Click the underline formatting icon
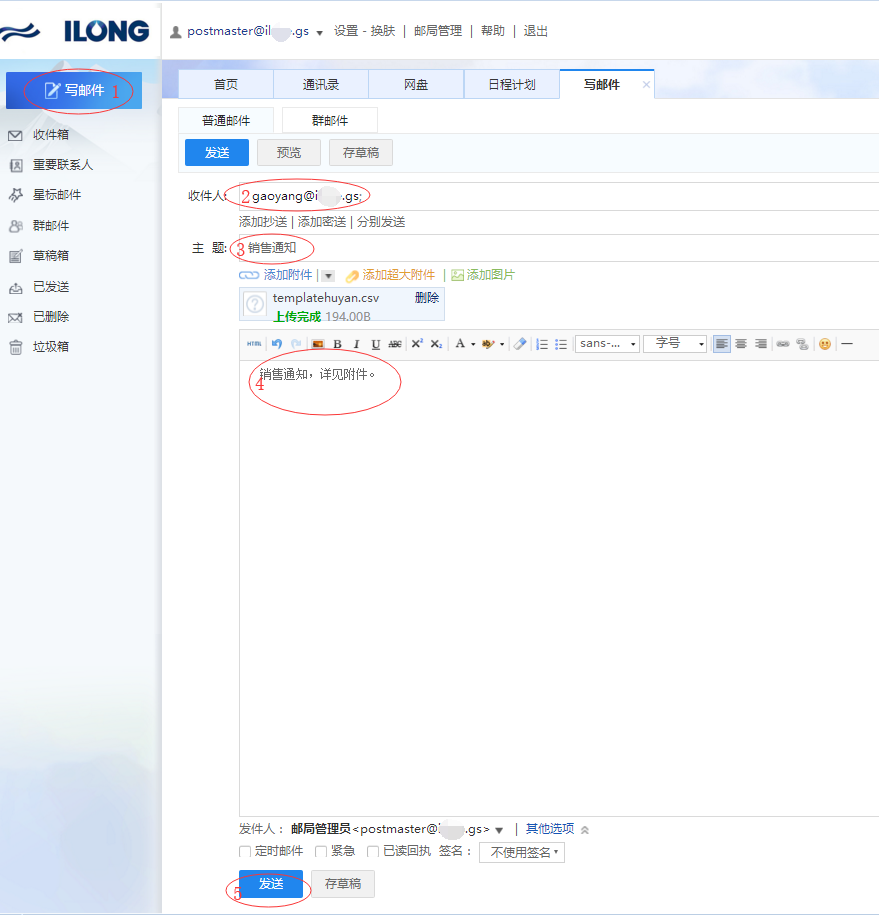 pos(376,344)
